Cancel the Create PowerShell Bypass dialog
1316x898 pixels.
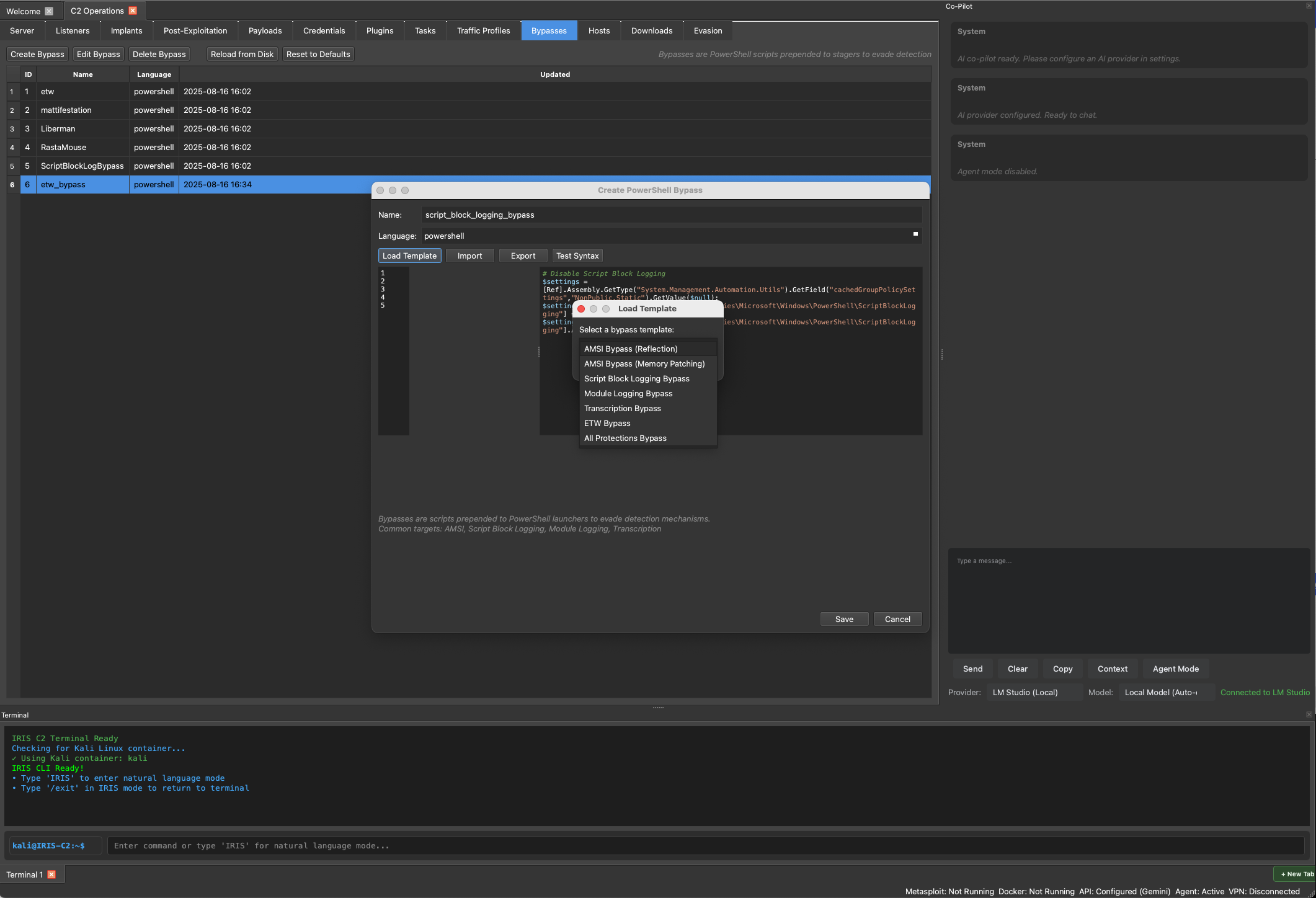(897, 619)
